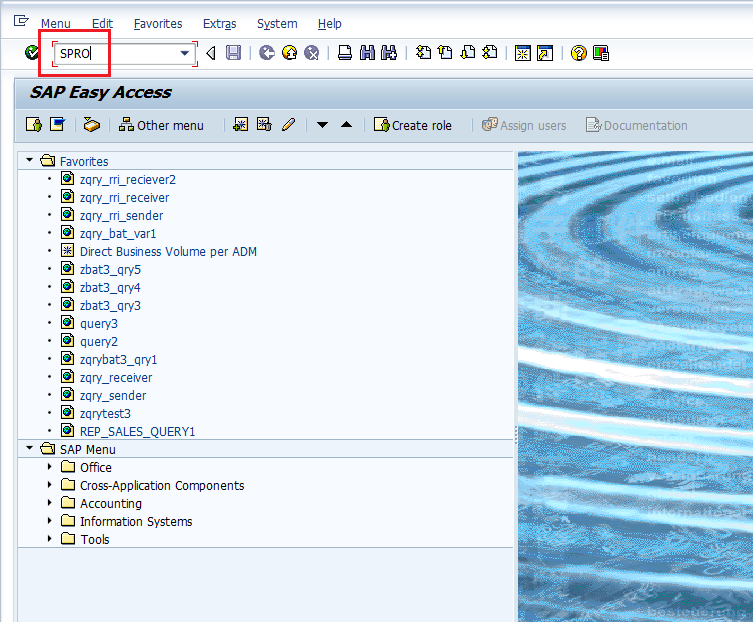The width and height of the screenshot is (753, 622).
Task: Select zbat3_qry3 favorite
Action: point(110,305)
